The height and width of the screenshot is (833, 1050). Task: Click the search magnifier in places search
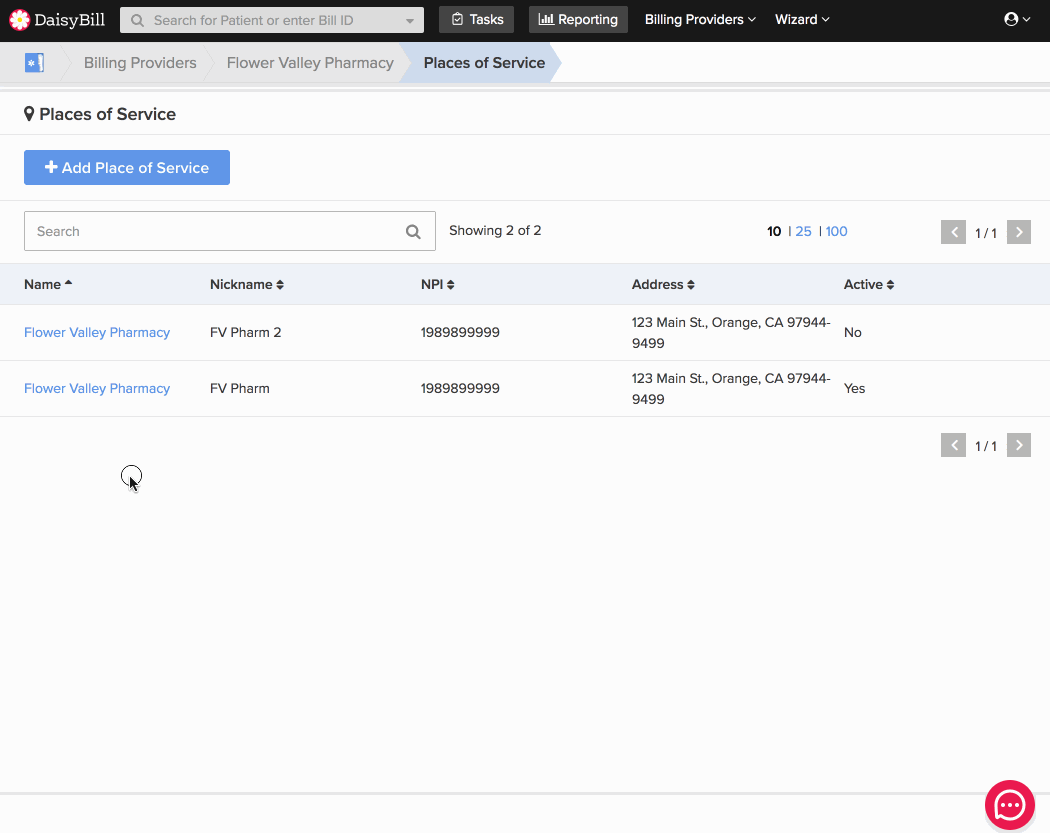pos(413,232)
